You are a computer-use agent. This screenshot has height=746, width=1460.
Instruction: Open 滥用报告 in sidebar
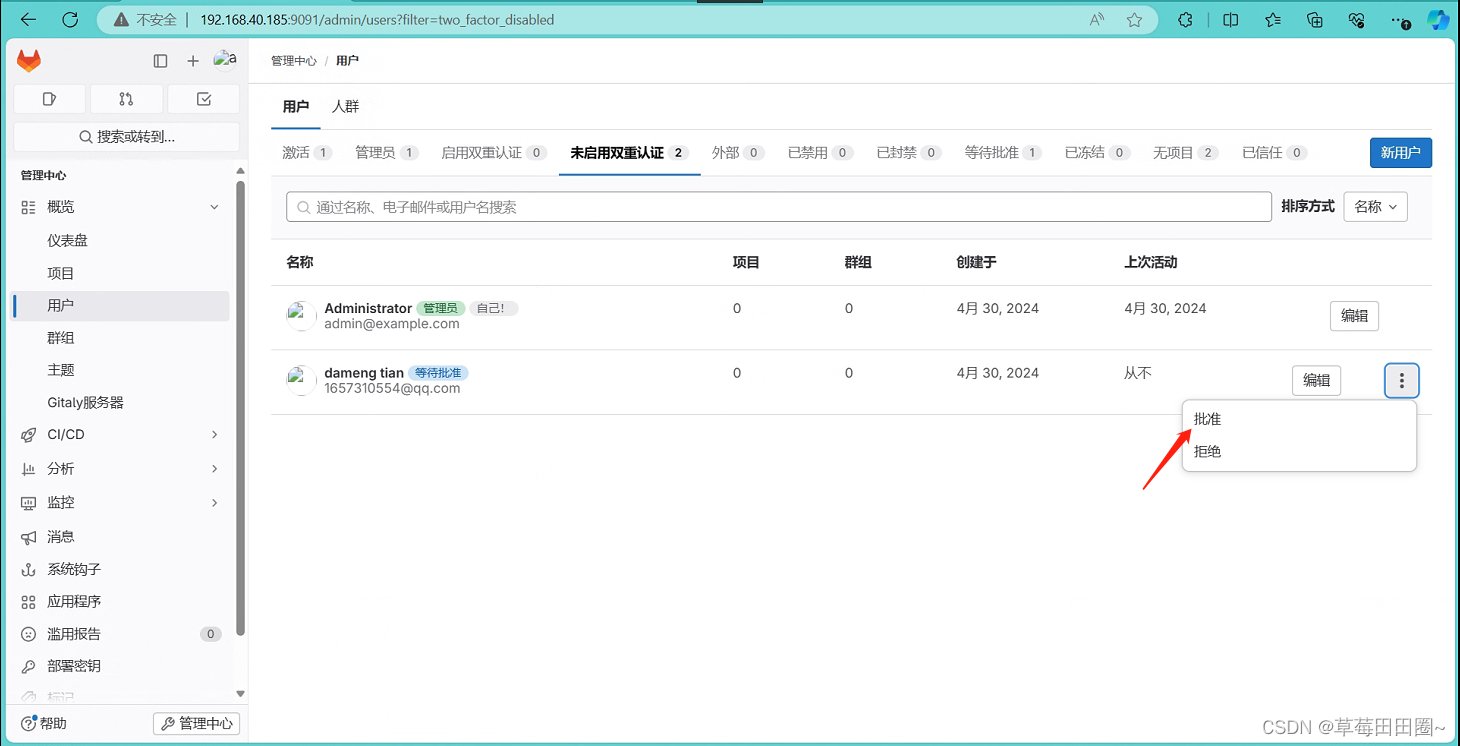[x=121, y=634]
